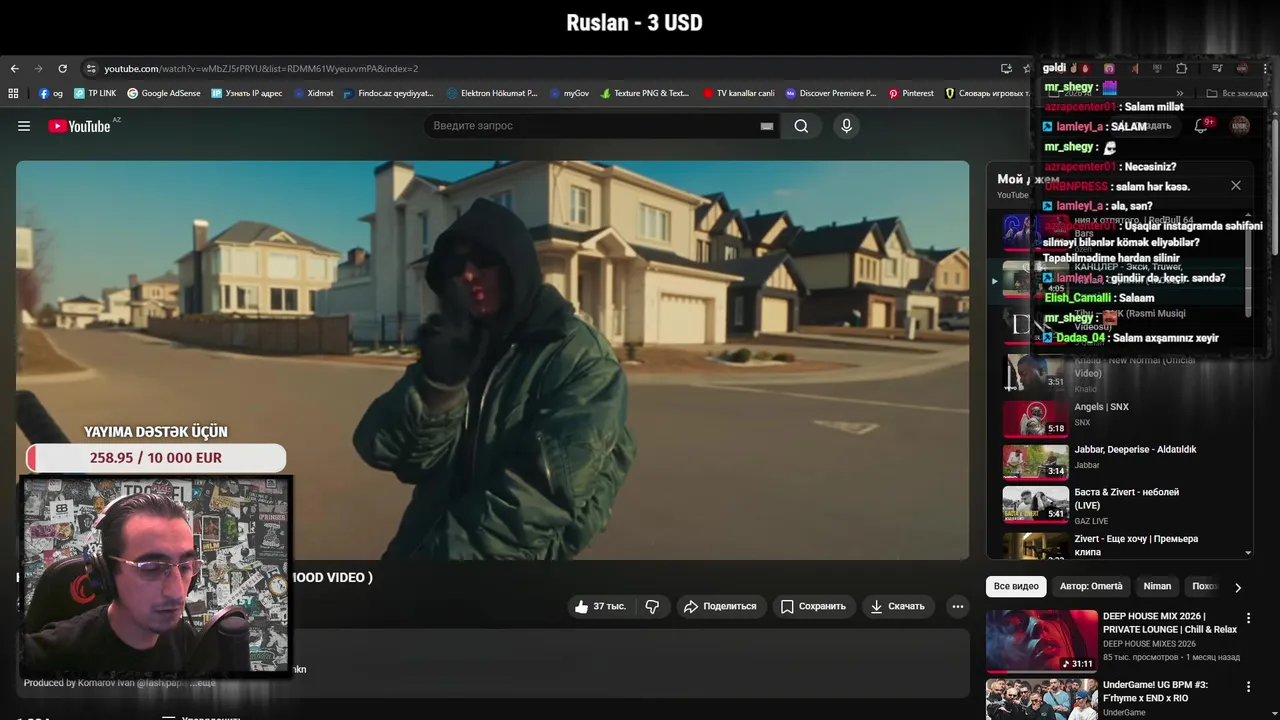Open the browser extensions puzzle icon

coord(1181,69)
